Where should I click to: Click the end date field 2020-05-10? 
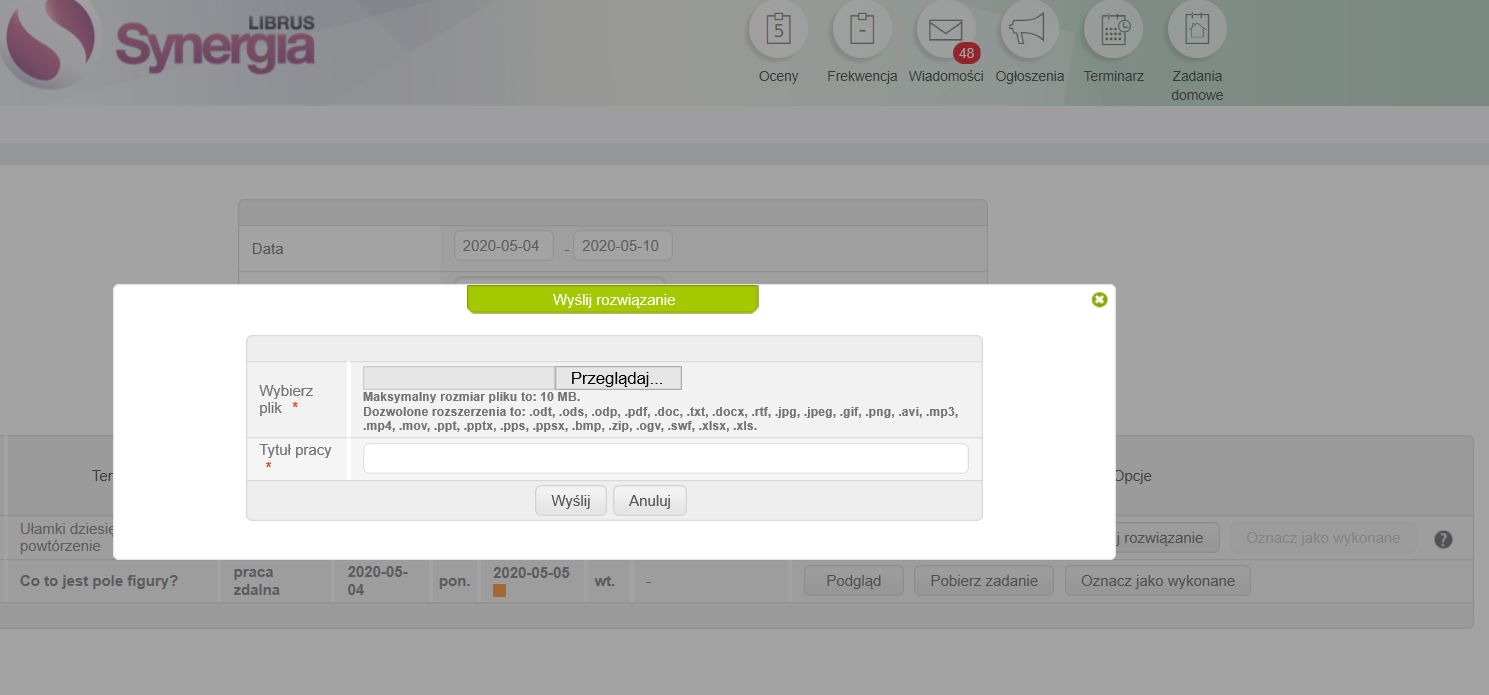tap(623, 246)
